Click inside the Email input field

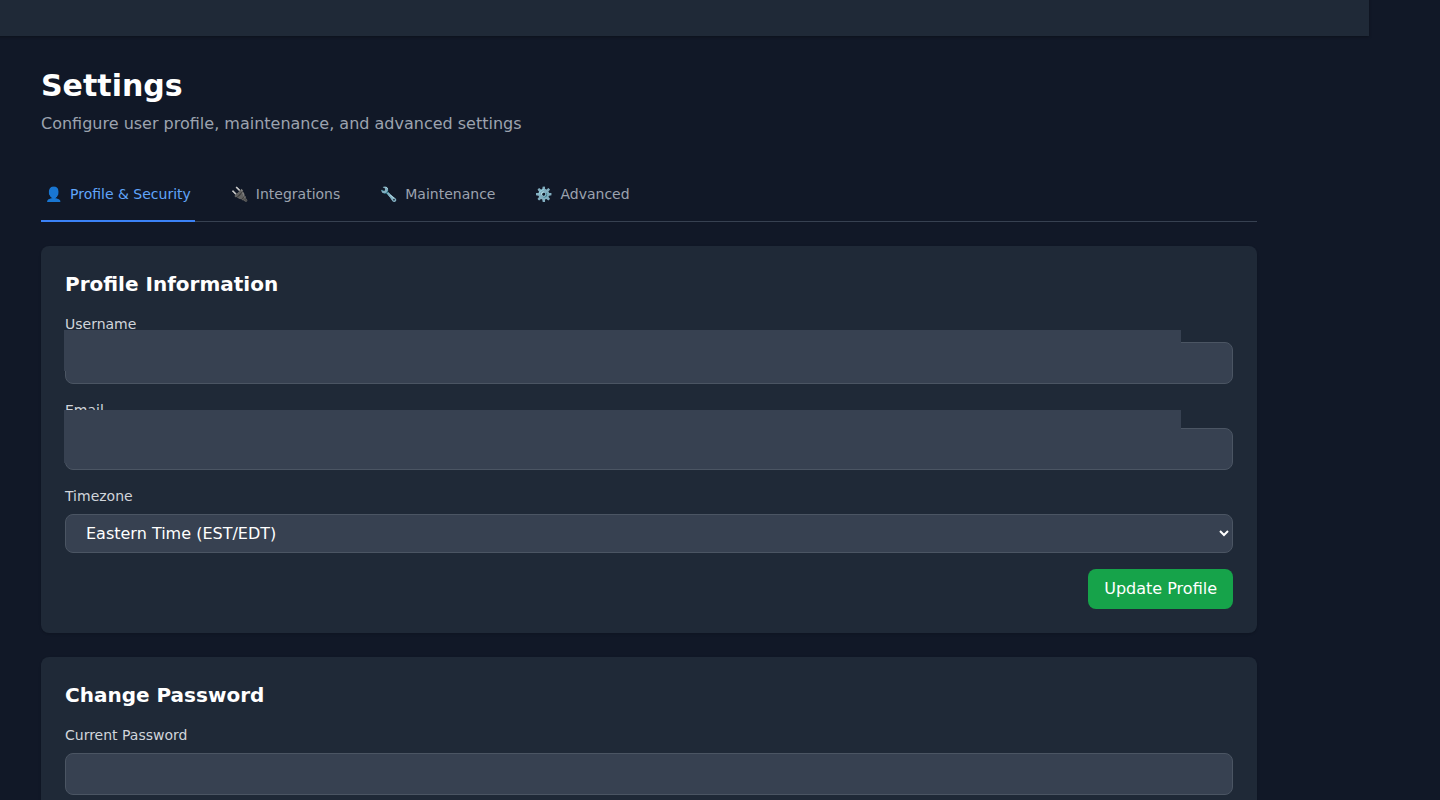click(648, 448)
